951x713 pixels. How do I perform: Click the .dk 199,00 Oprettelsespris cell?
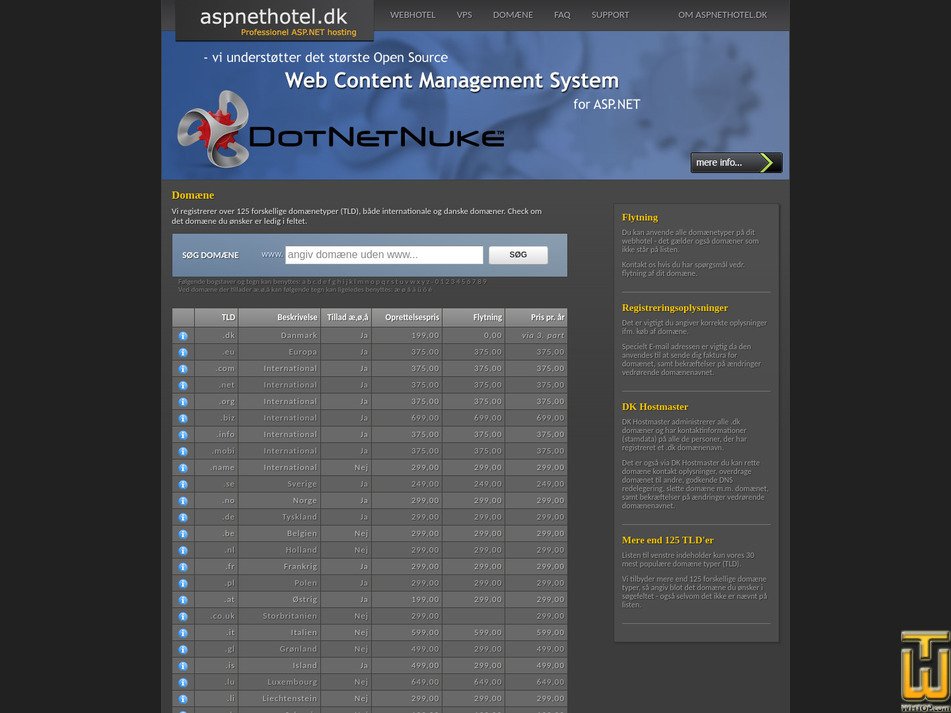(407, 335)
